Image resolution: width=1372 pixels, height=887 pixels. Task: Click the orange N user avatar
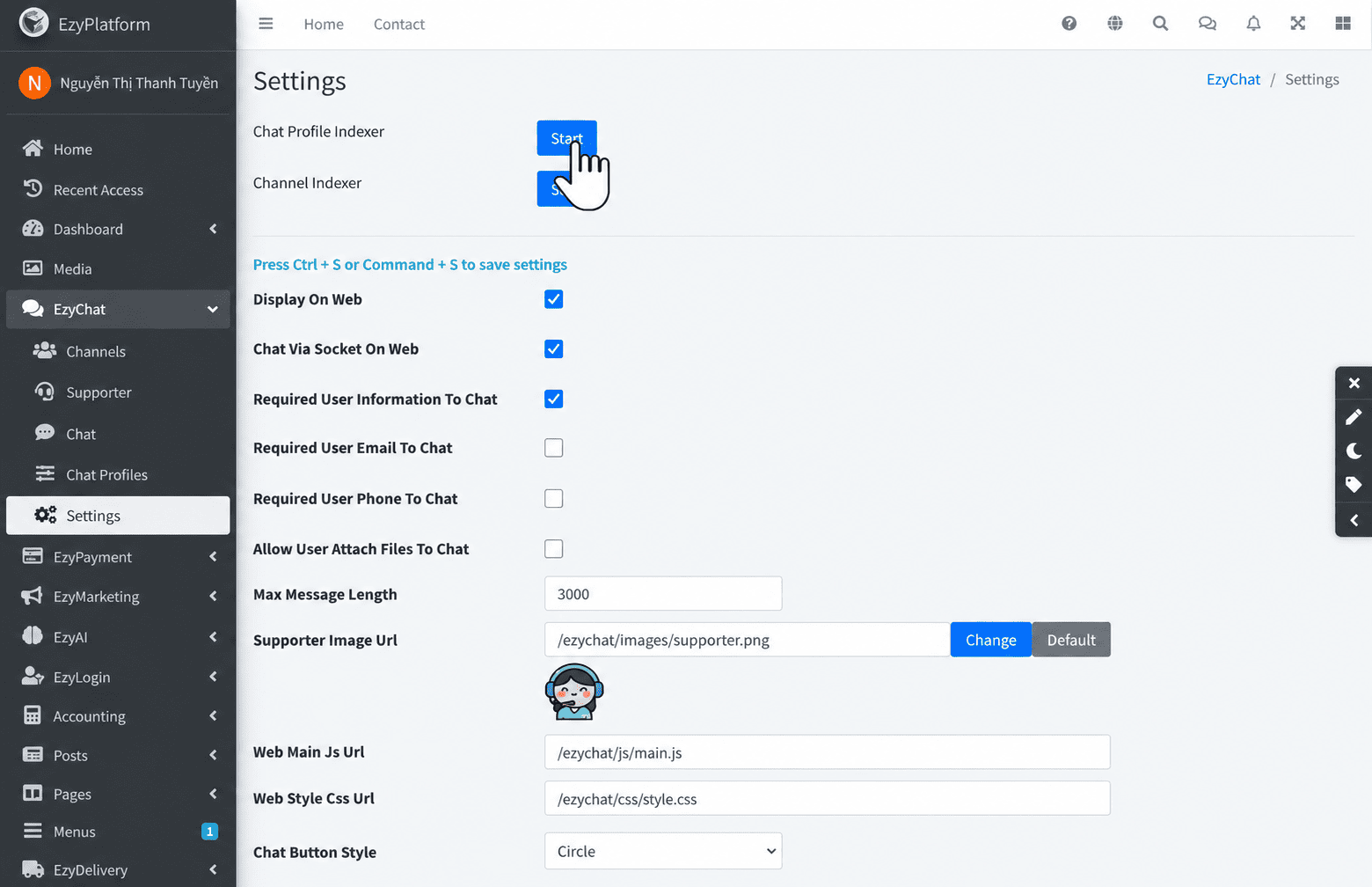(x=34, y=83)
